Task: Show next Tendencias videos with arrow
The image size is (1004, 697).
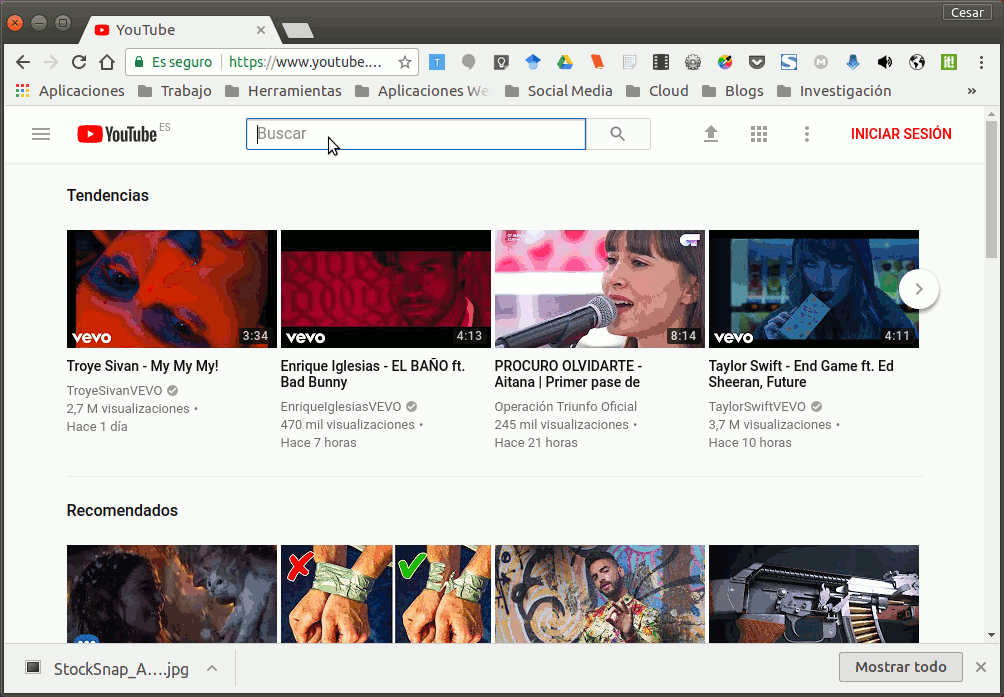Action: [919, 289]
